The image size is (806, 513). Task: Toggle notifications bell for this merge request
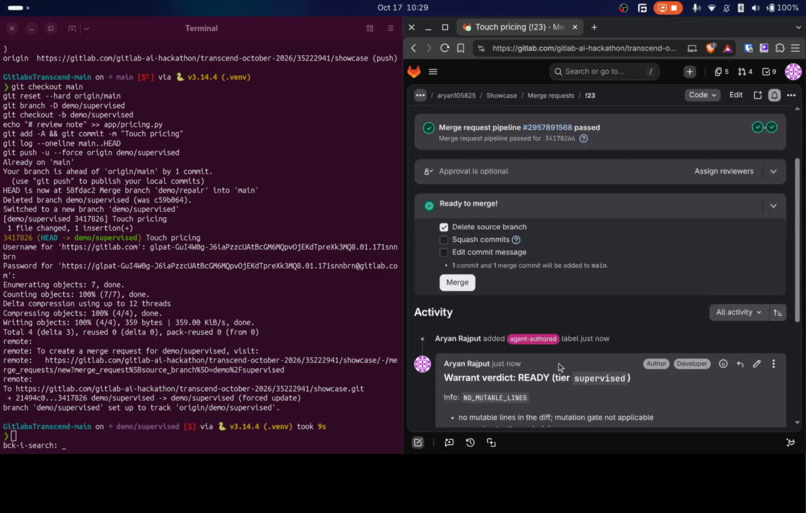tap(774, 95)
